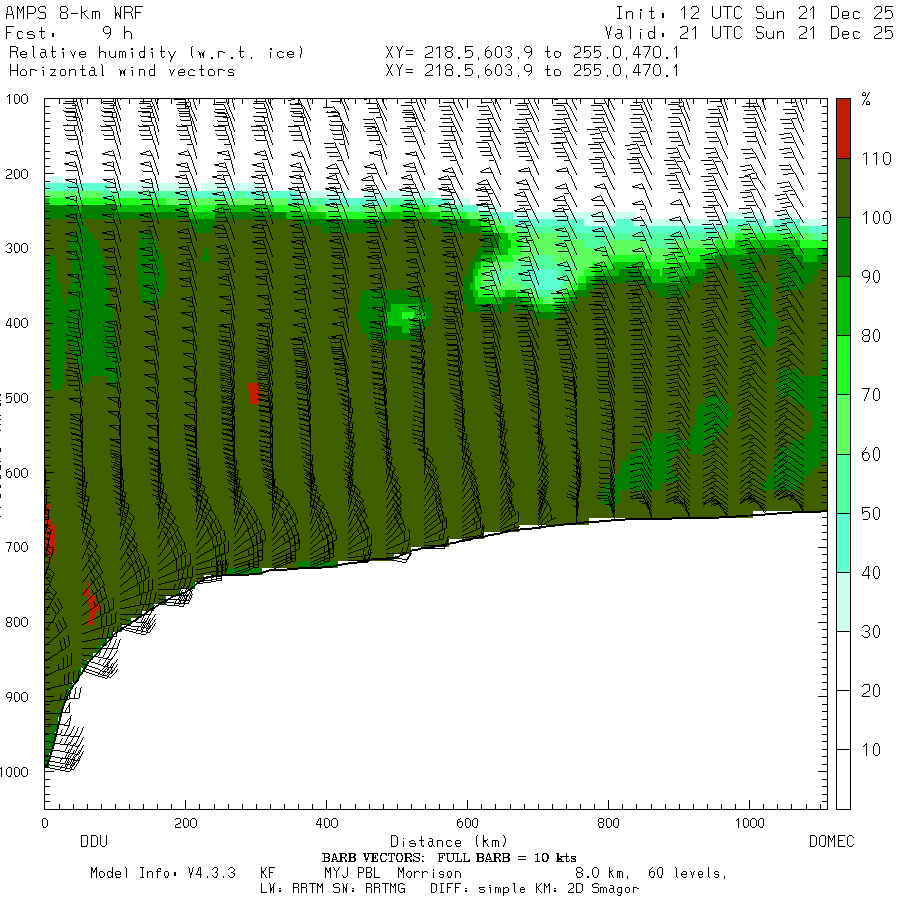Click the 110 colorbar tick label
Screen dimensions: 900x900
(x=876, y=158)
